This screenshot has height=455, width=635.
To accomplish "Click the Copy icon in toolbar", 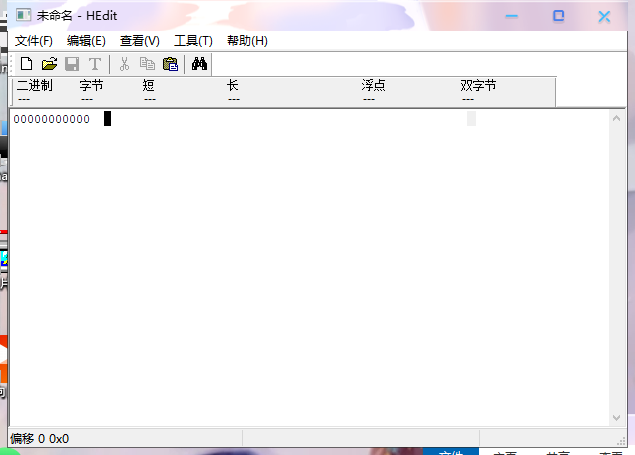I will tap(147, 64).
